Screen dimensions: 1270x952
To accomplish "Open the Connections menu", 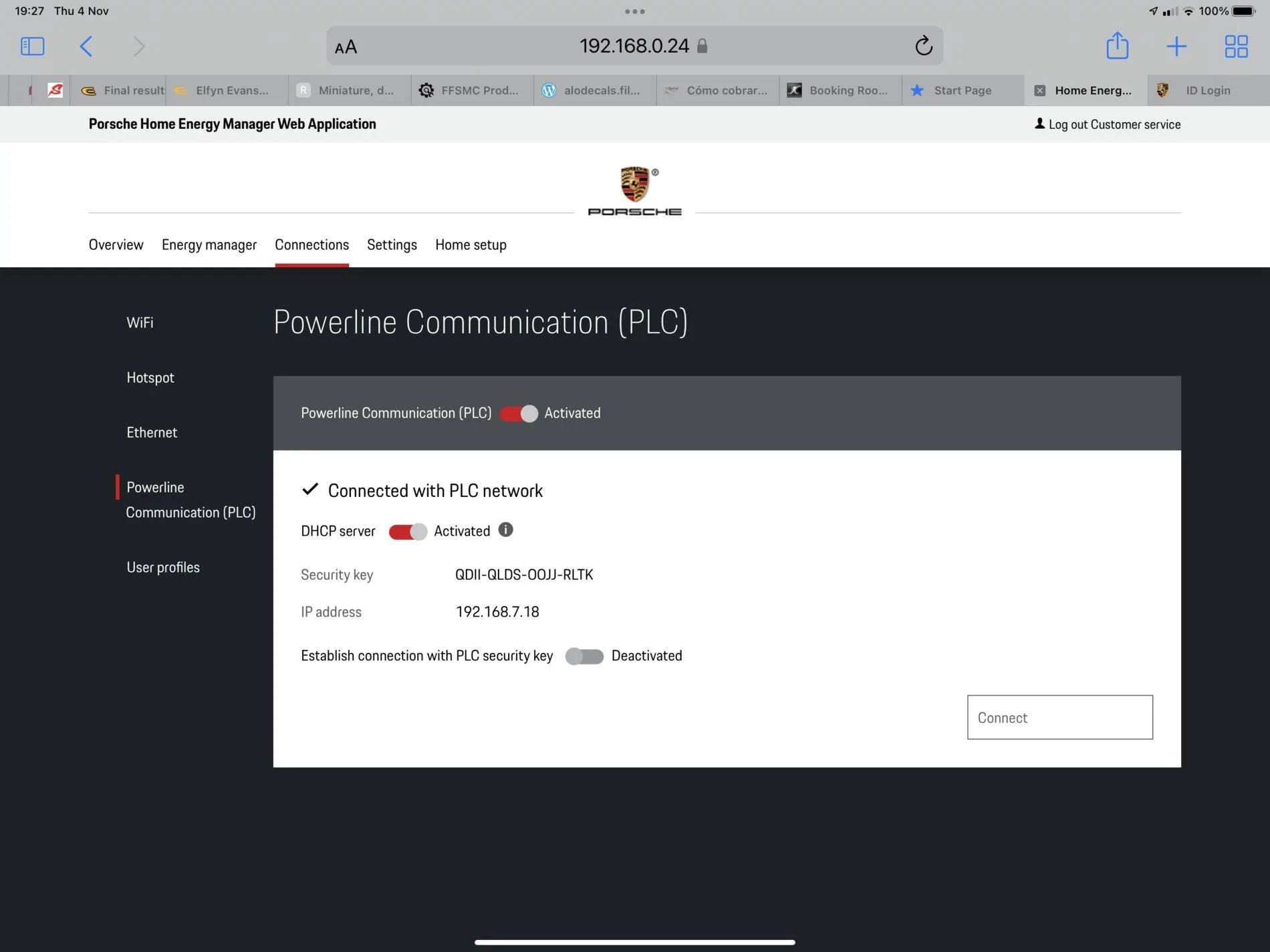I will (311, 245).
